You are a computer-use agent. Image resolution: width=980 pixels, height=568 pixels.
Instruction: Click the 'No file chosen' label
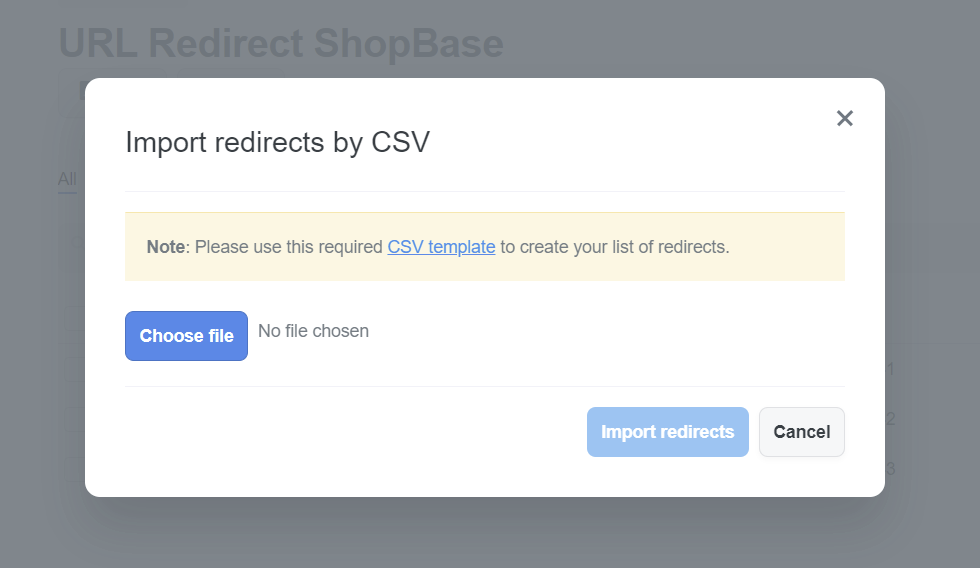(313, 331)
